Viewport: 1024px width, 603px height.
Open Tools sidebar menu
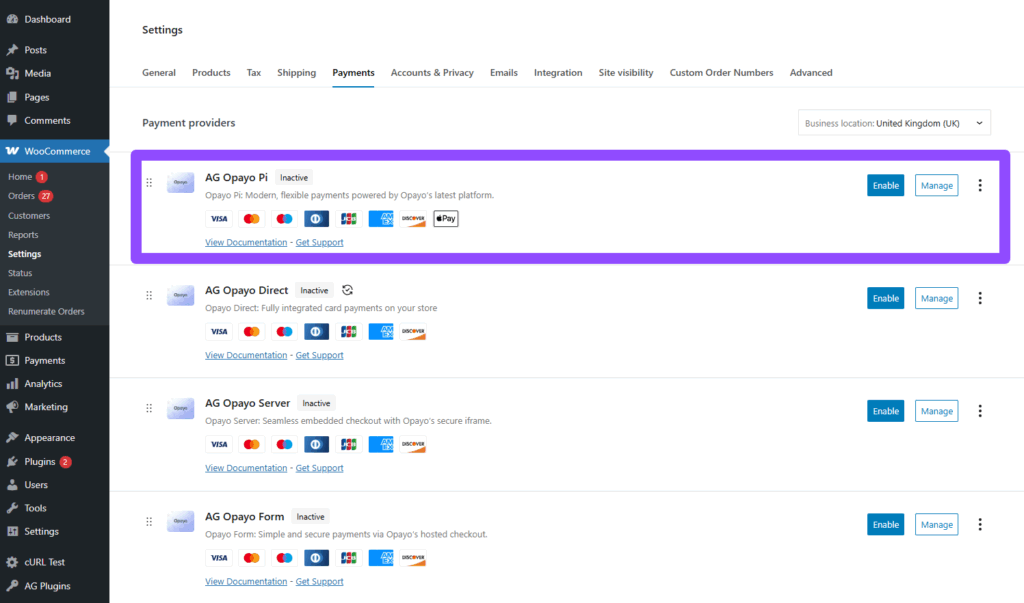point(35,508)
